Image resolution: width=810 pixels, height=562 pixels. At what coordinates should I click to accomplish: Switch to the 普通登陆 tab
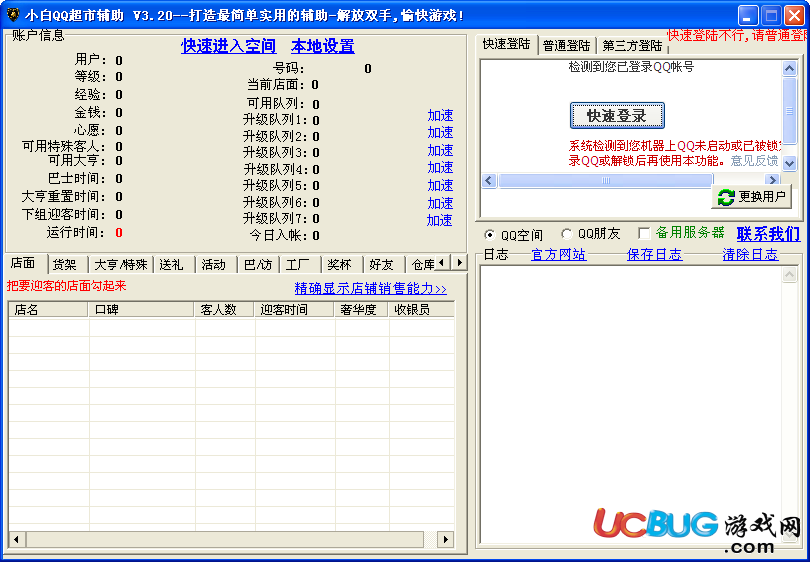click(567, 46)
